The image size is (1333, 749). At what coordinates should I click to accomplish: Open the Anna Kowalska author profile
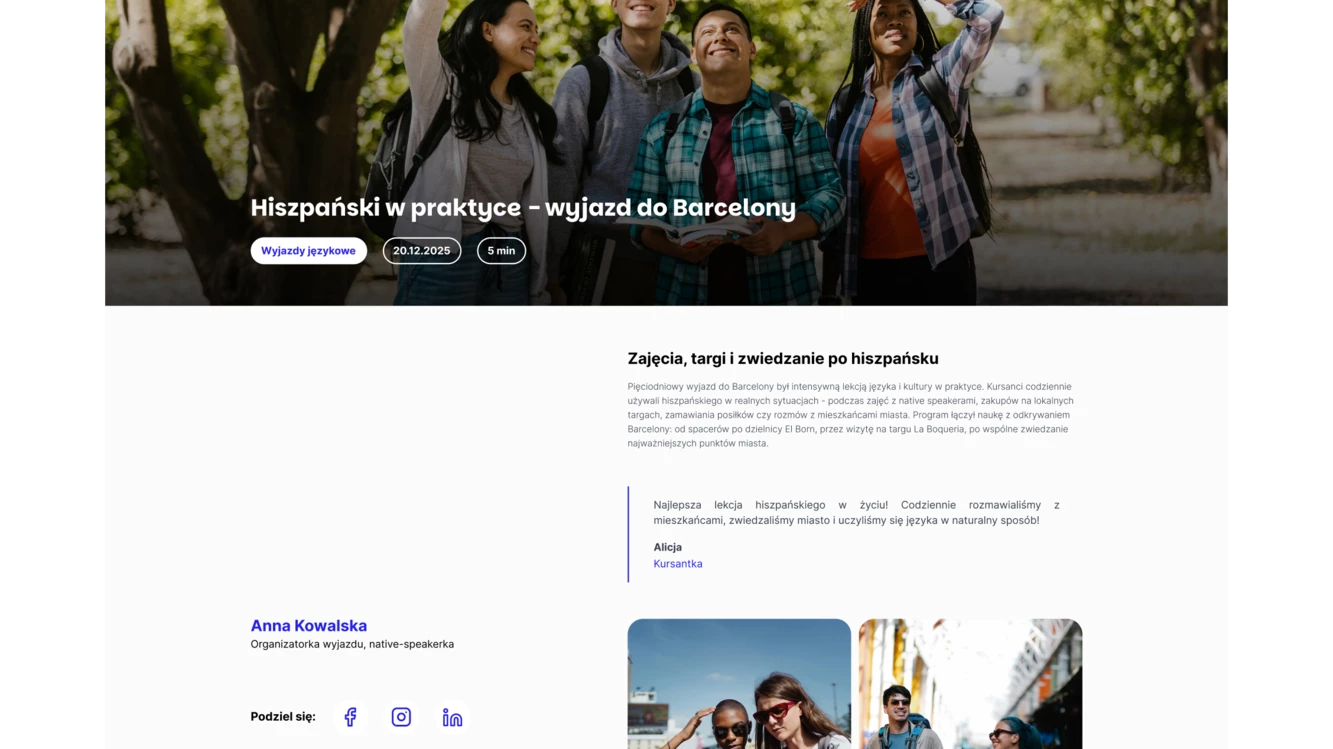(x=308, y=625)
